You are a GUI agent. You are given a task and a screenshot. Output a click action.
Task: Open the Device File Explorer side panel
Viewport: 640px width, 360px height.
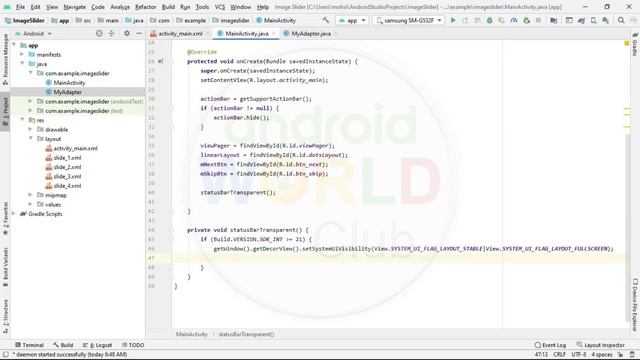(635, 304)
